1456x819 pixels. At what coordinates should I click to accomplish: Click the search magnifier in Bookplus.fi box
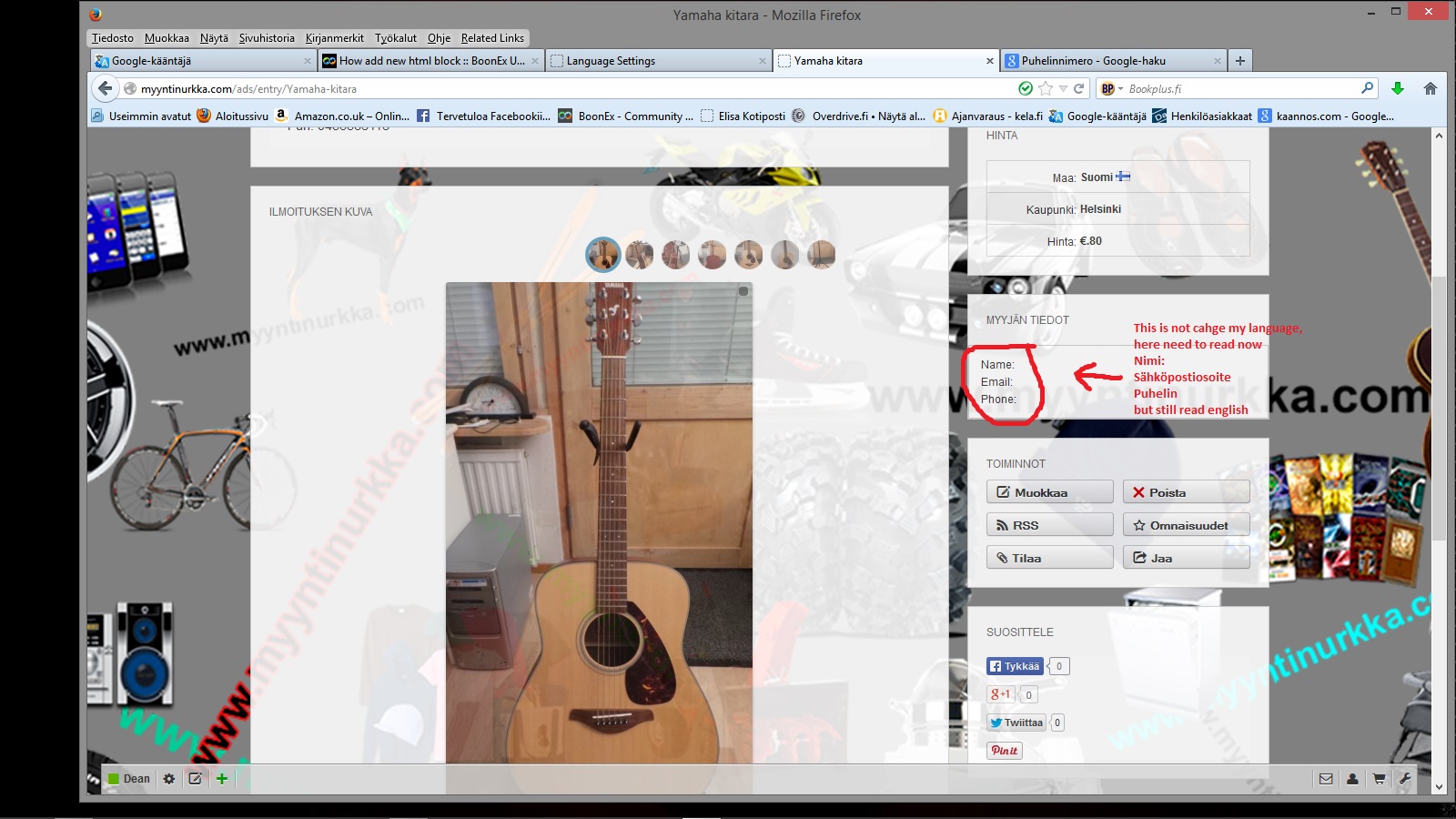[1367, 88]
